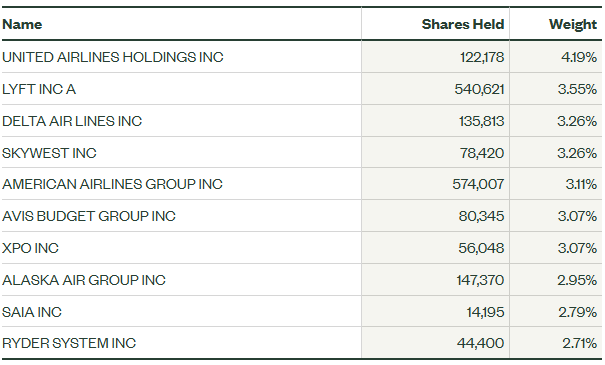Click the Name column header
This screenshot has width=605, height=365.
click(x=22, y=24)
